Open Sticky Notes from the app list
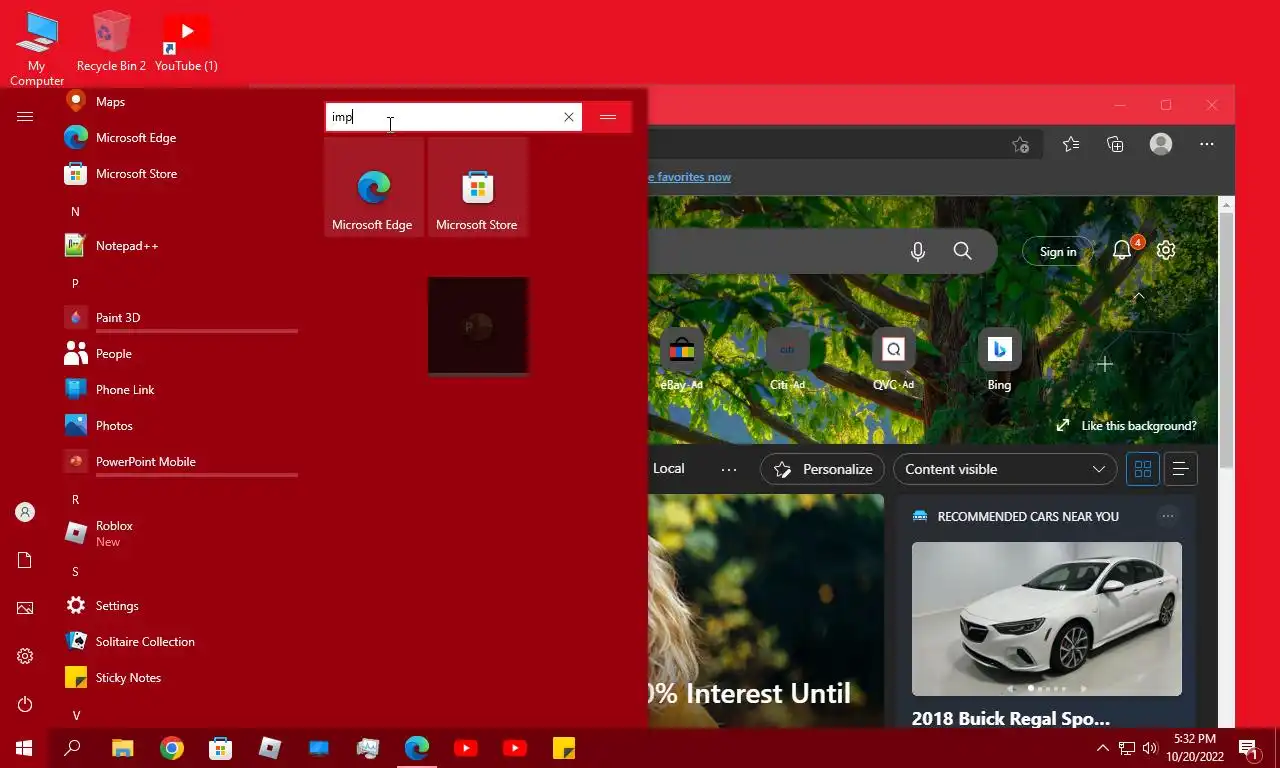The height and width of the screenshot is (768, 1280). [x=180, y=678]
